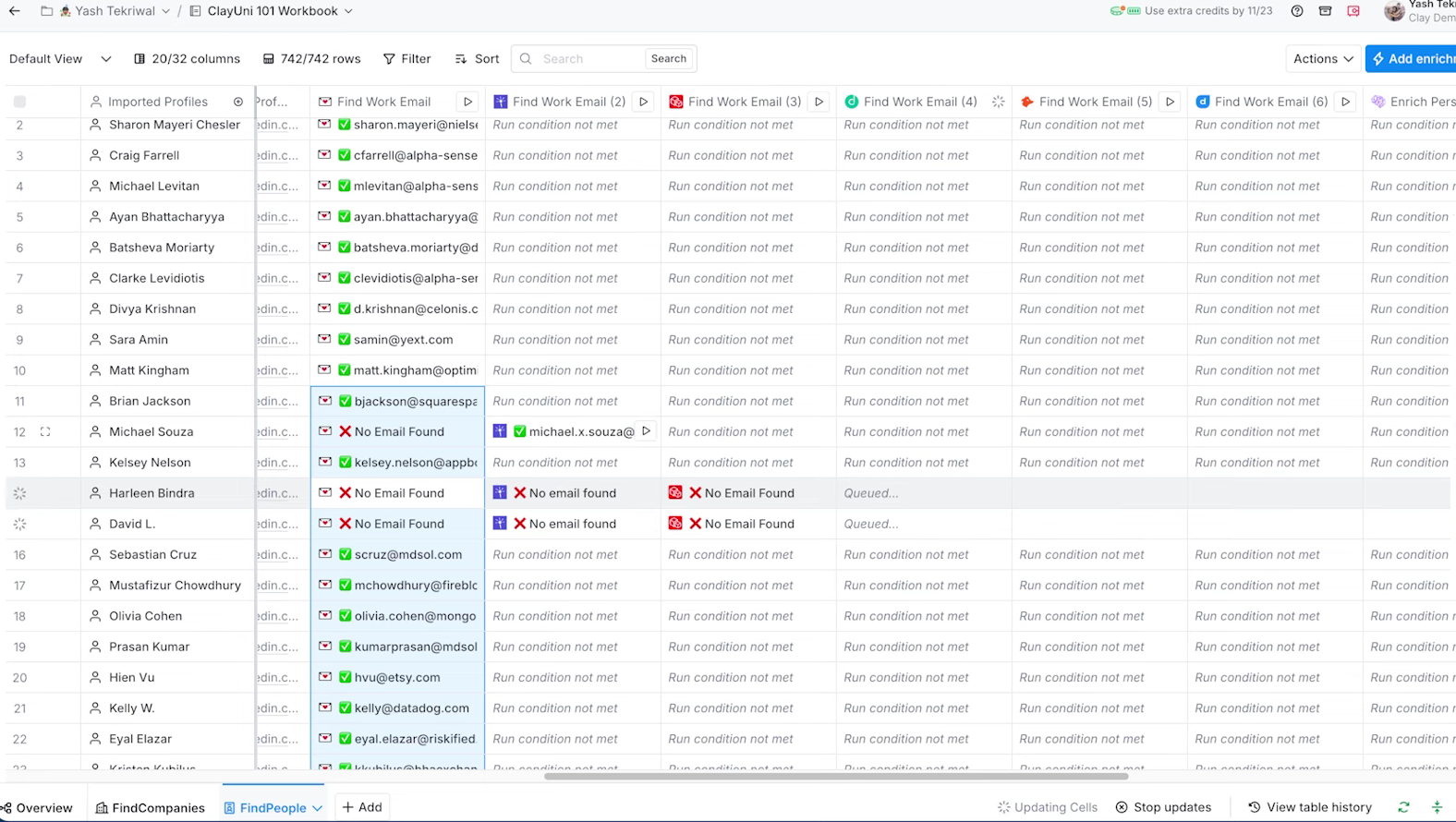Open the 742/742 rows selector
1456x822 pixels.
tap(312, 59)
